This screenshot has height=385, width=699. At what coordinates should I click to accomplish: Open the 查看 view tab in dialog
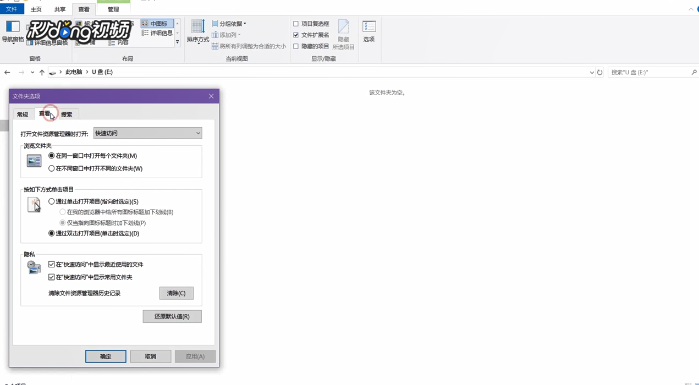pyautogui.click(x=44, y=114)
